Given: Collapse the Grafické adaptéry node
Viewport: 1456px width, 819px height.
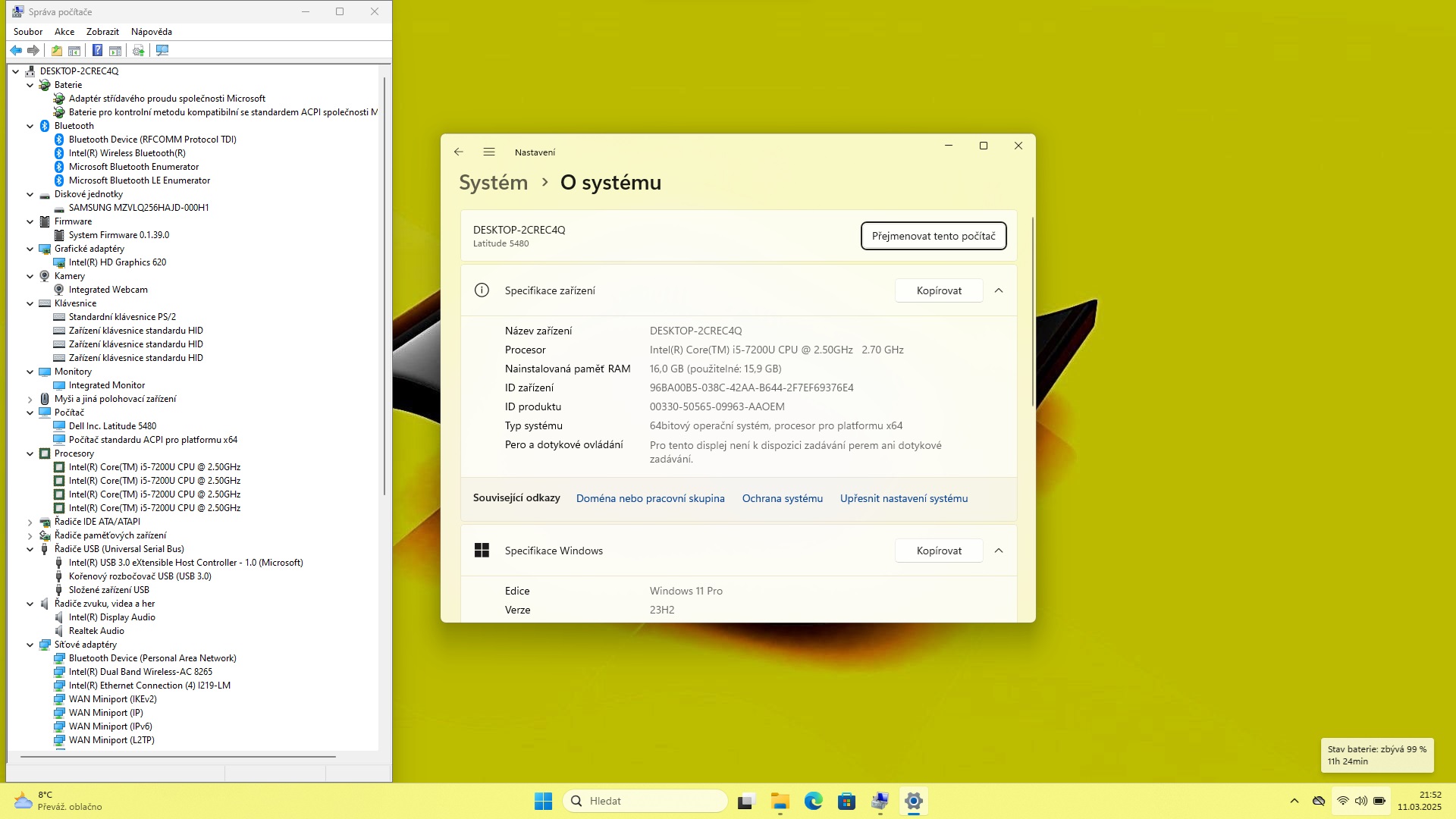Looking at the screenshot, I should [x=30, y=249].
